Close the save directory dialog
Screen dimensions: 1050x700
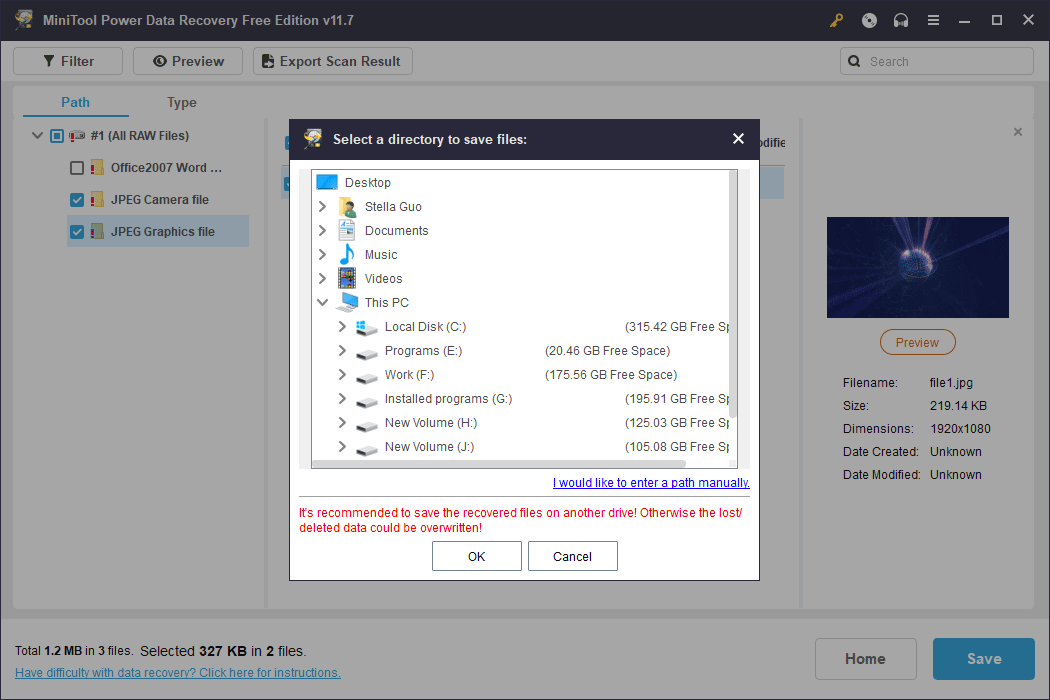738,139
